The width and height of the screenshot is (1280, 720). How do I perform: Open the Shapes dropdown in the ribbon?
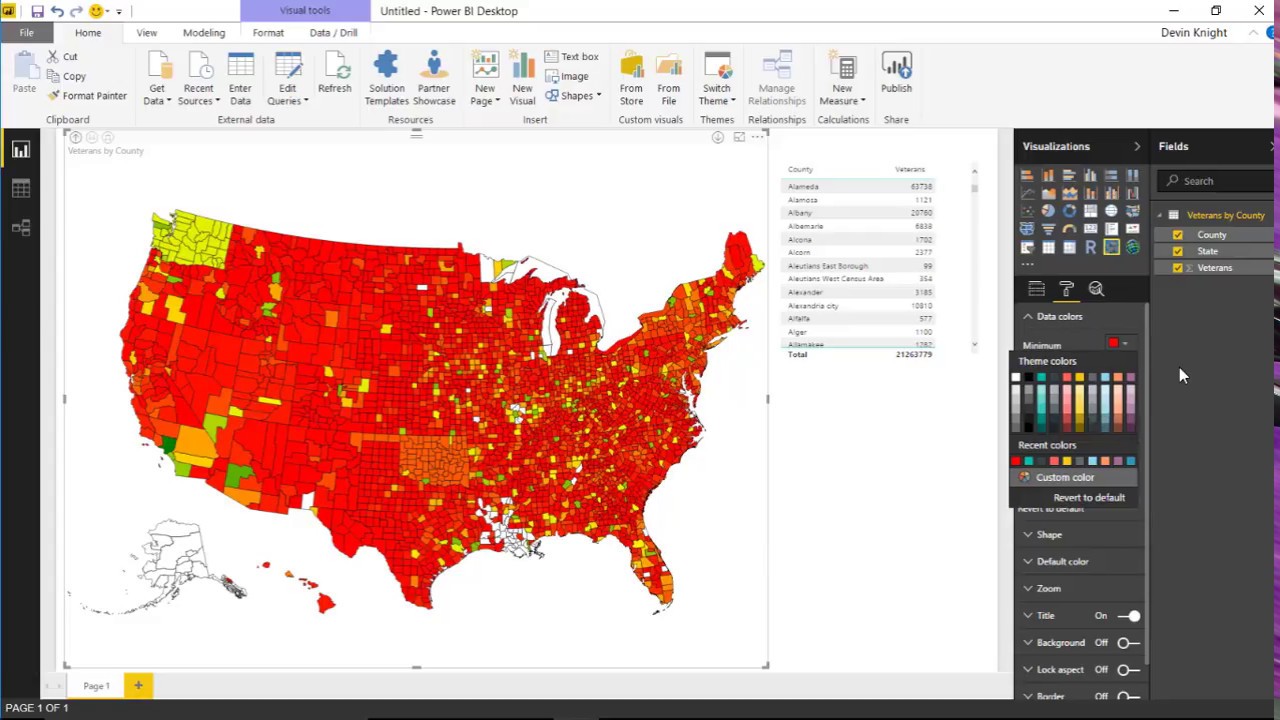573,96
